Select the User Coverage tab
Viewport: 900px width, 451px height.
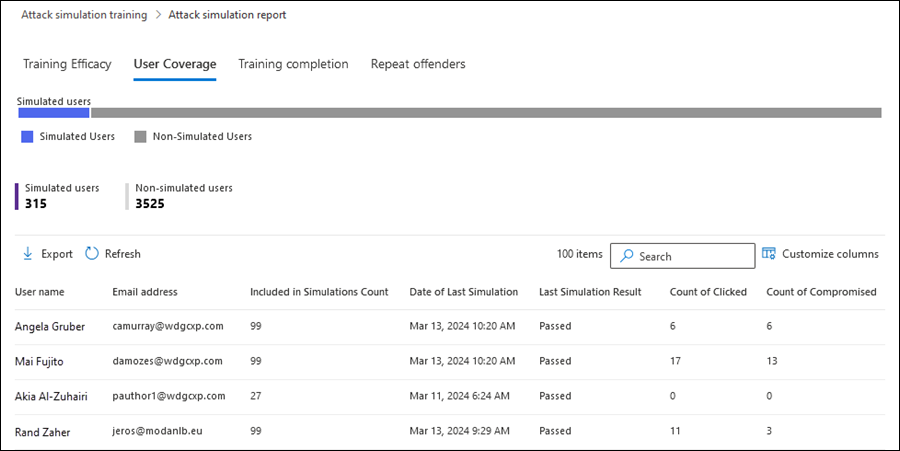coord(175,64)
